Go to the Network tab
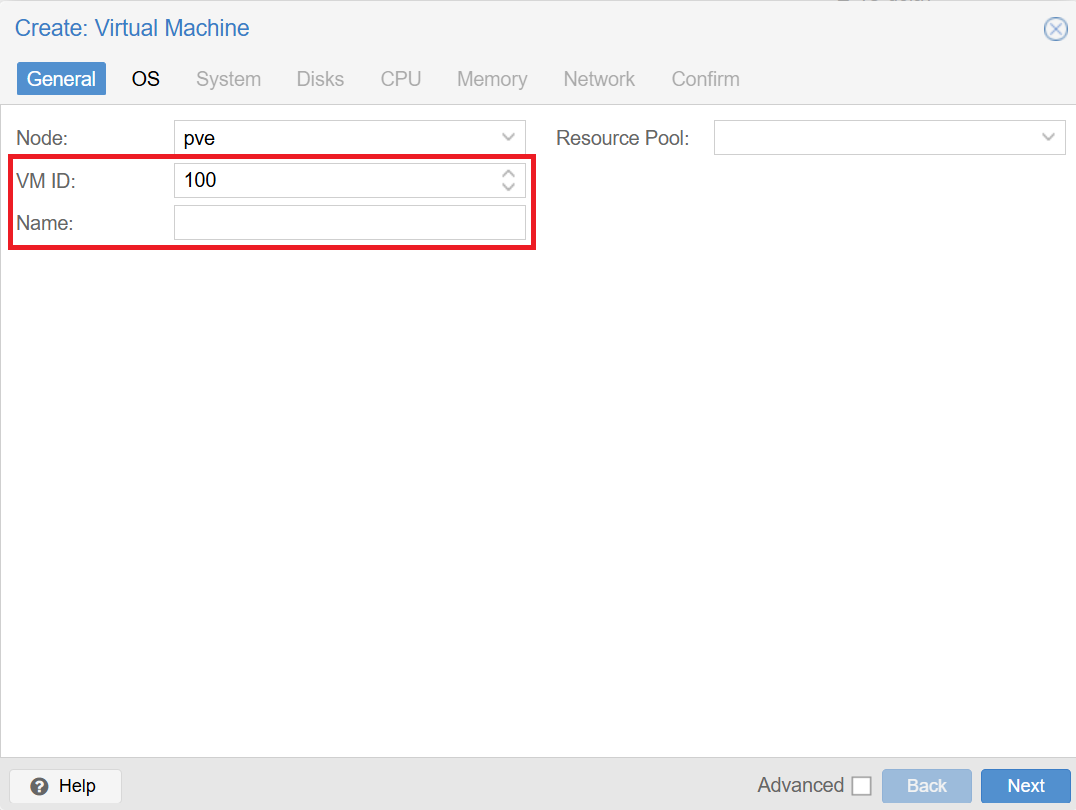Screen dimensions: 1076x810 coord(599,79)
